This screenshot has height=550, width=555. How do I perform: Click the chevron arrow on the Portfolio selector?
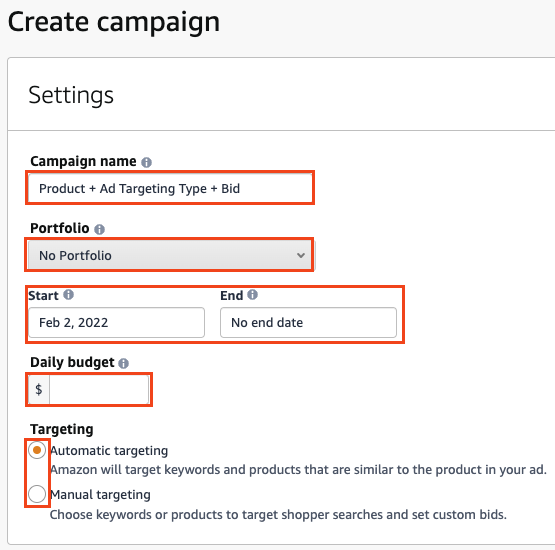coord(301,255)
